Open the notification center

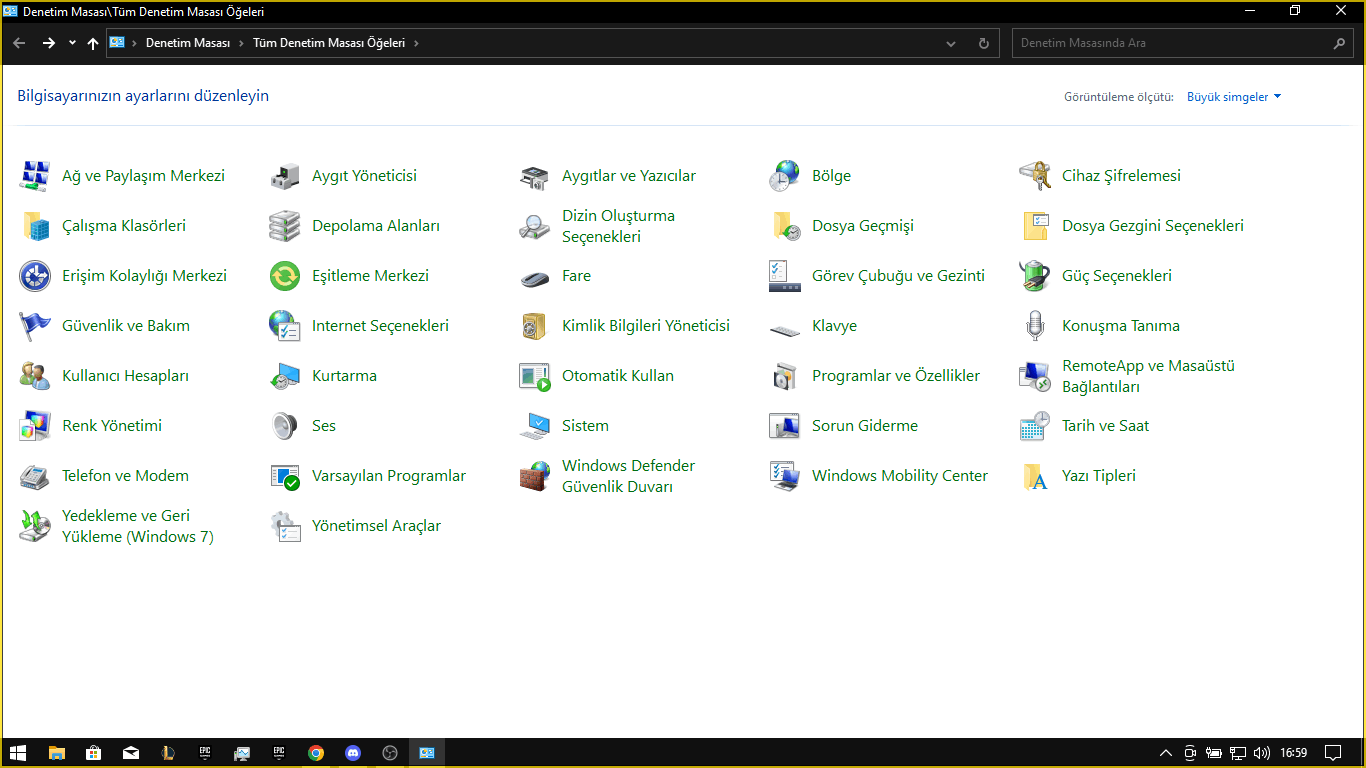click(x=1333, y=753)
